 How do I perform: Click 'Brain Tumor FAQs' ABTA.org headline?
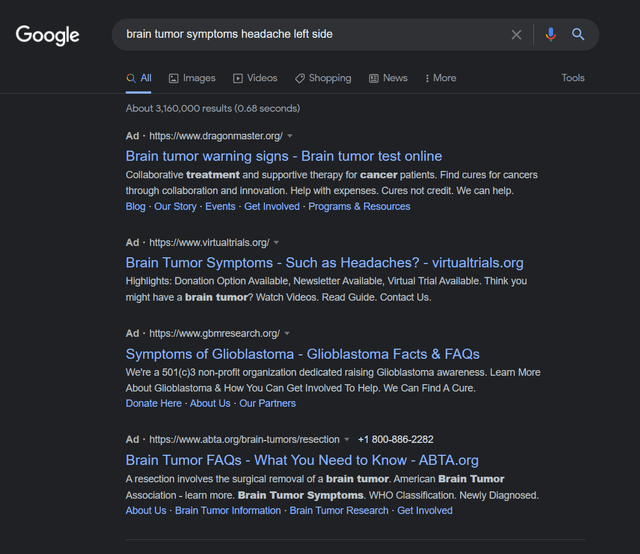coord(302,460)
